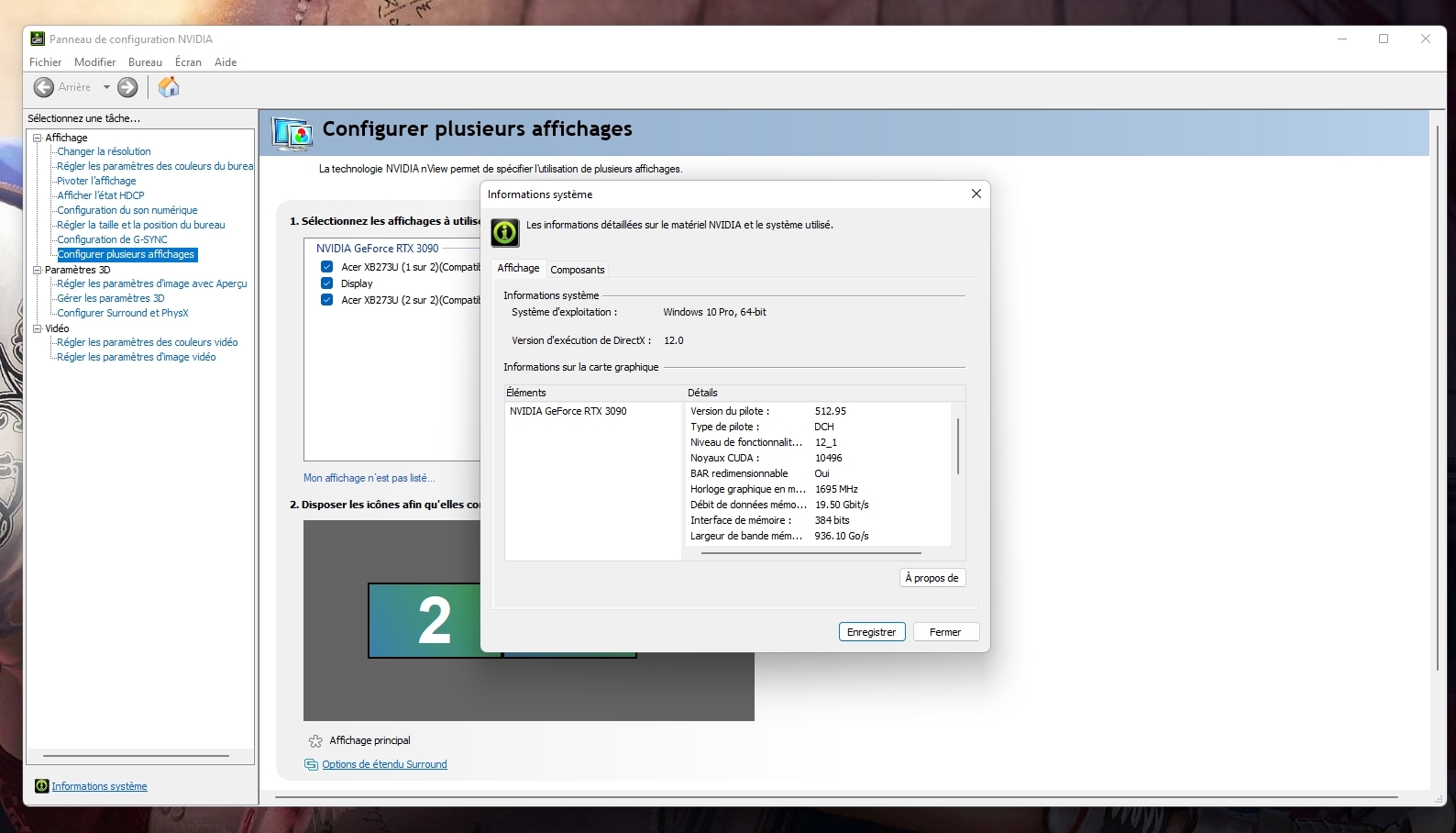Collapse the Affichage tree node
This screenshot has width=1456, height=833.
click(38, 138)
